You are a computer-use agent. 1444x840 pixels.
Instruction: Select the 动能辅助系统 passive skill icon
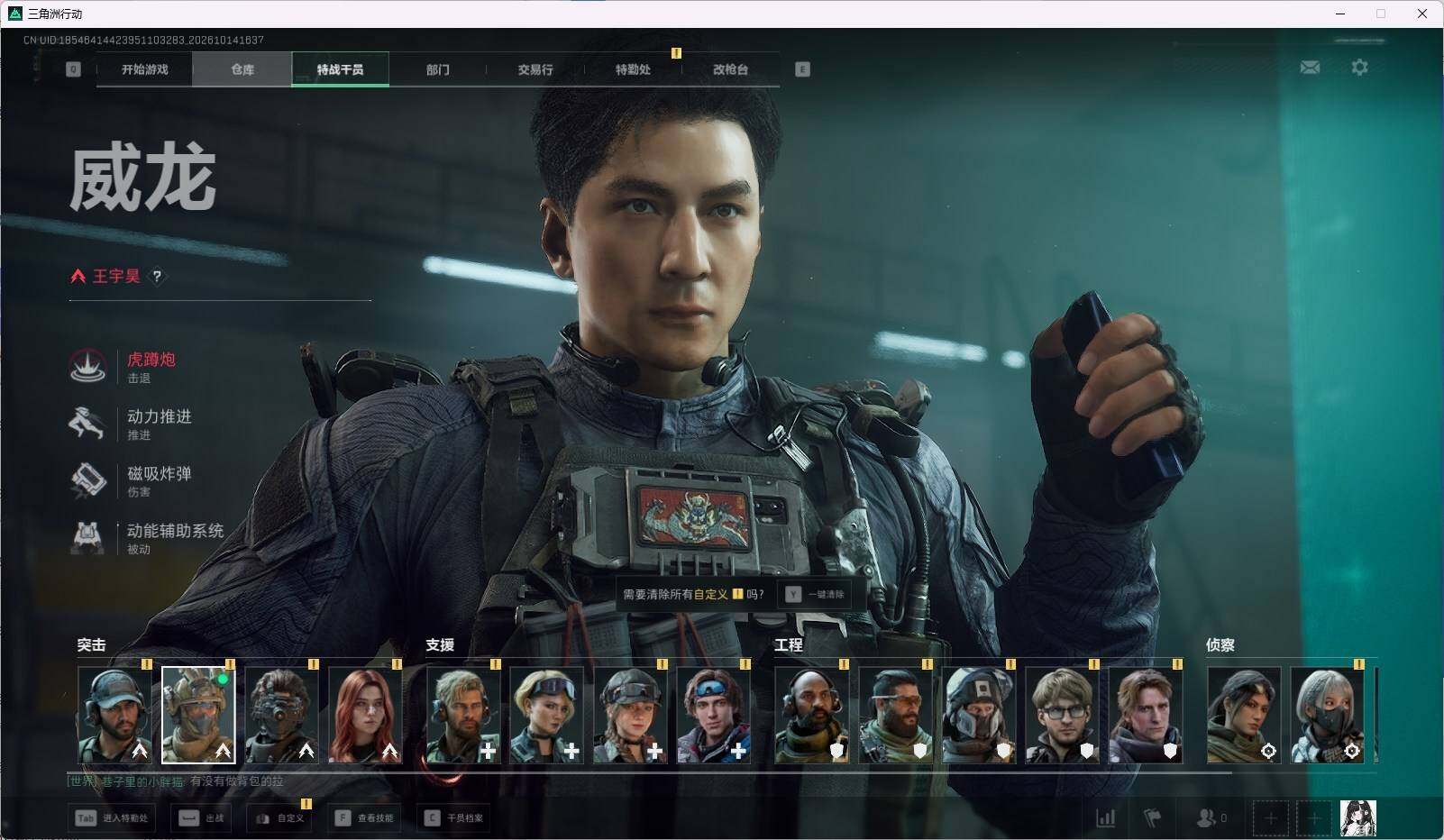[87, 536]
